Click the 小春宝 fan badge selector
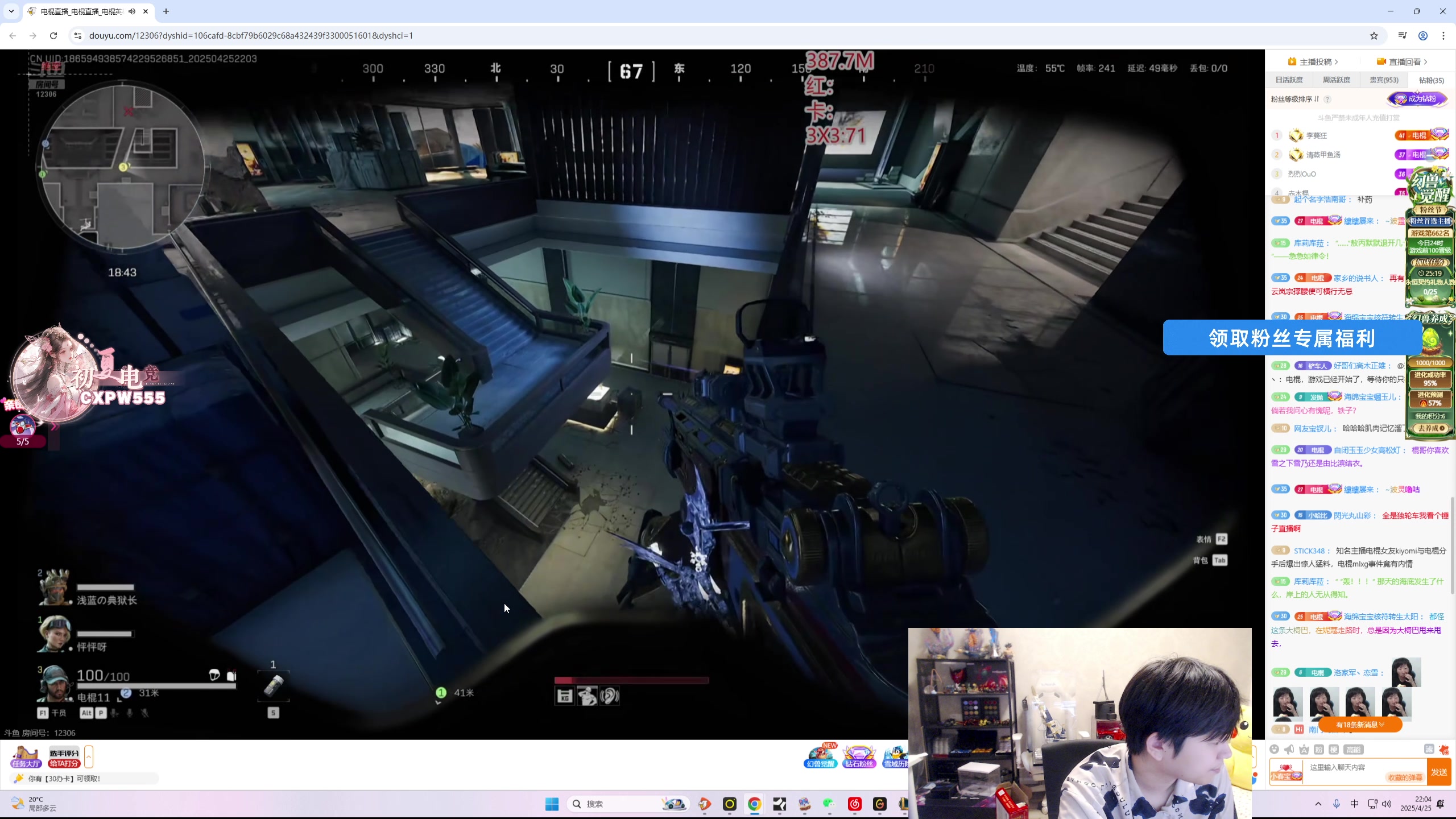The image size is (1456, 819). tap(1286, 772)
